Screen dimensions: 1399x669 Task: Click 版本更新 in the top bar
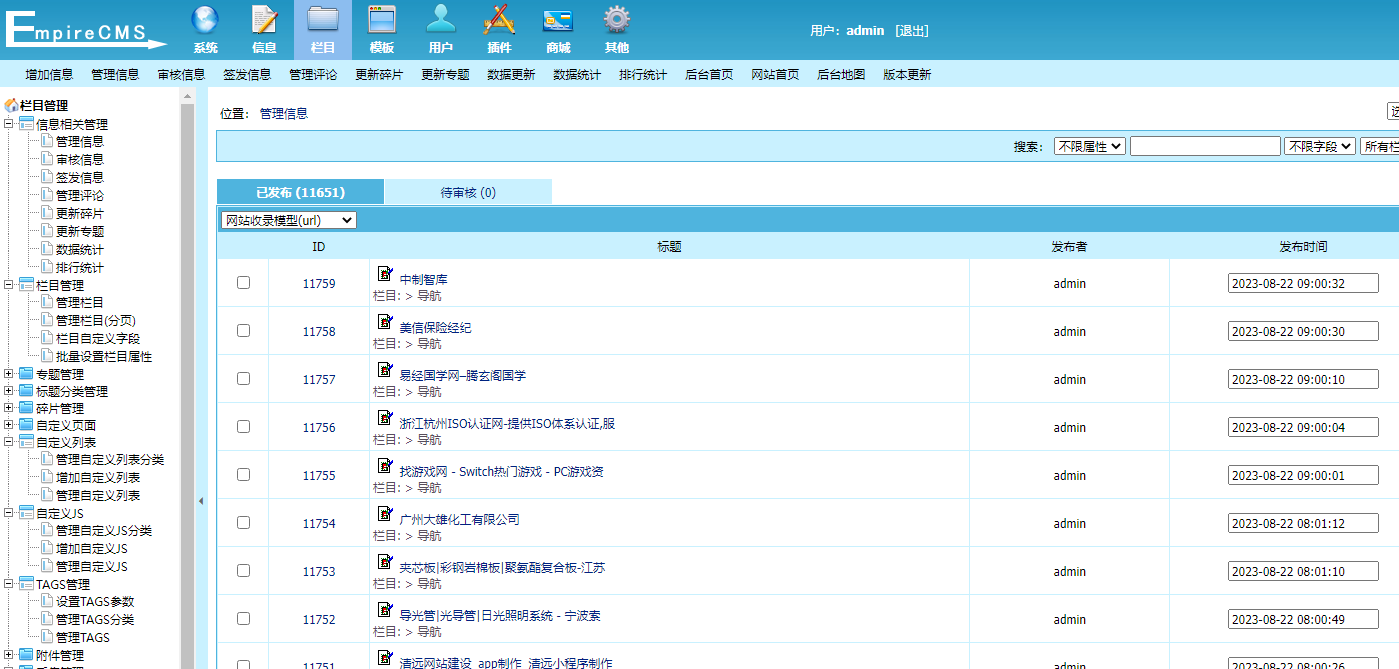coord(907,75)
